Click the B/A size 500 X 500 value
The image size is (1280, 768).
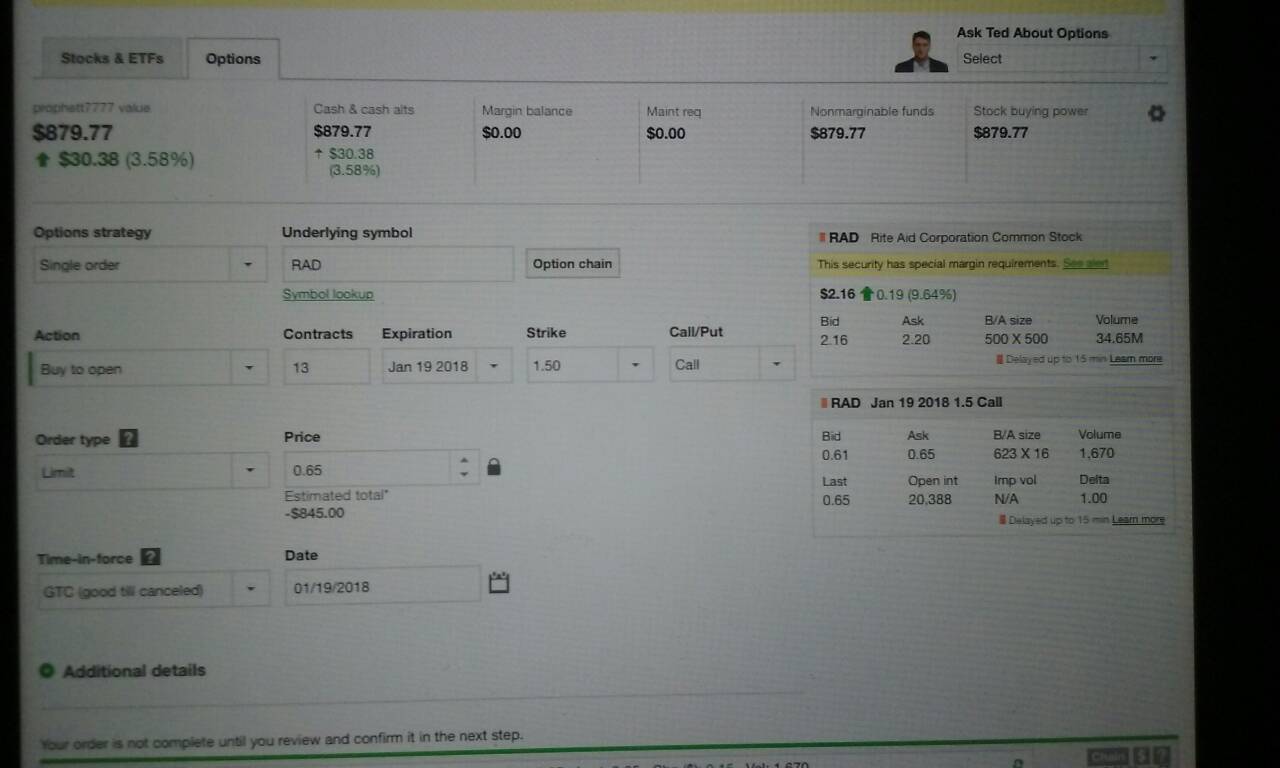pos(1017,338)
